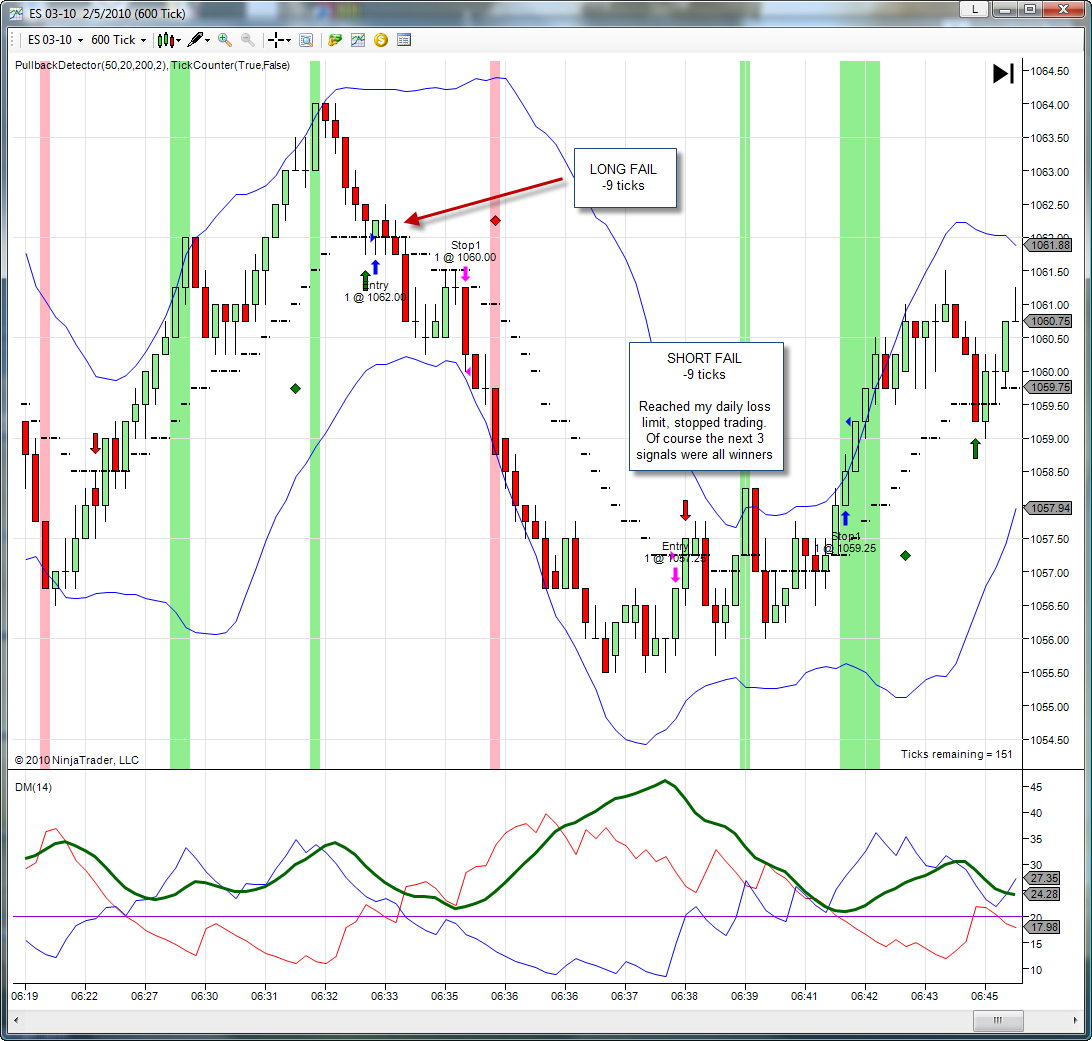The image size is (1092, 1041).
Task: Open chart Properties table icon
Action: tap(404, 40)
